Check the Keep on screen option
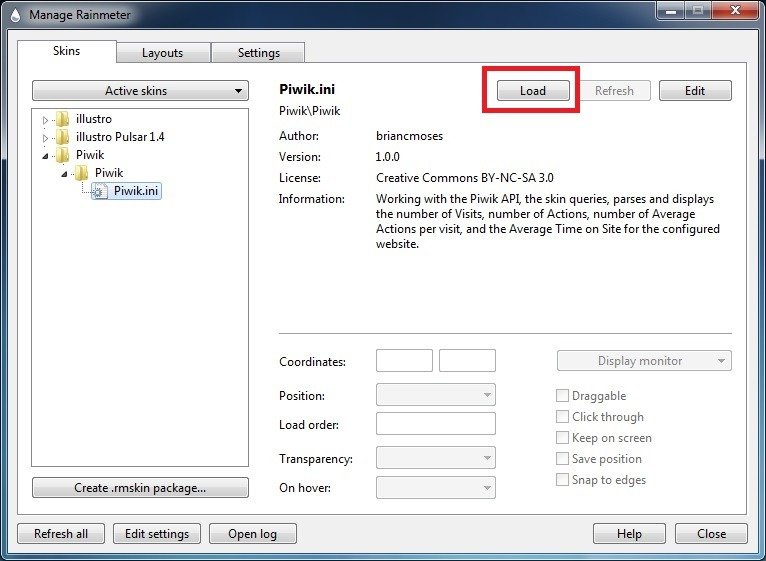Image resolution: width=766 pixels, height=561 pixels. 562,437
